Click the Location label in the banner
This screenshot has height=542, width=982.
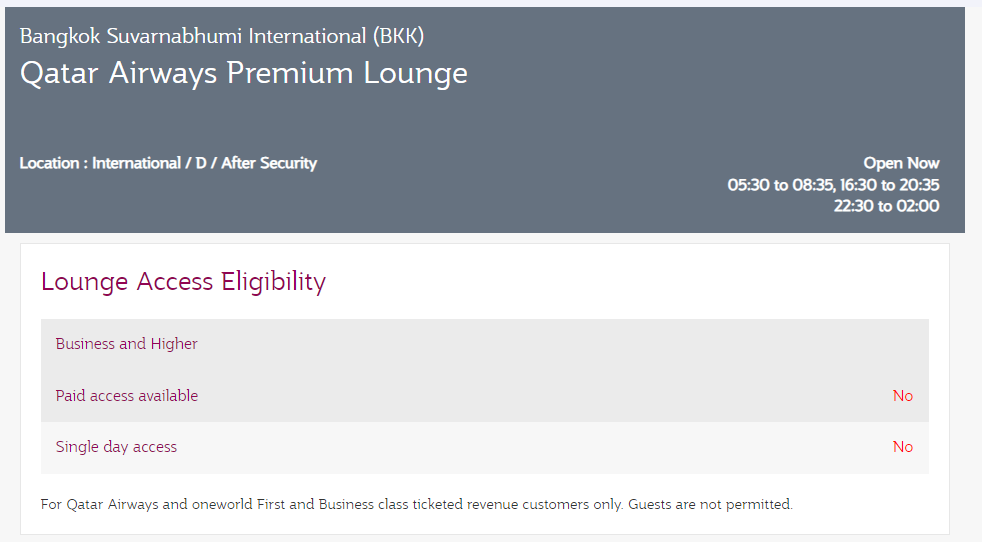(50, 163)
